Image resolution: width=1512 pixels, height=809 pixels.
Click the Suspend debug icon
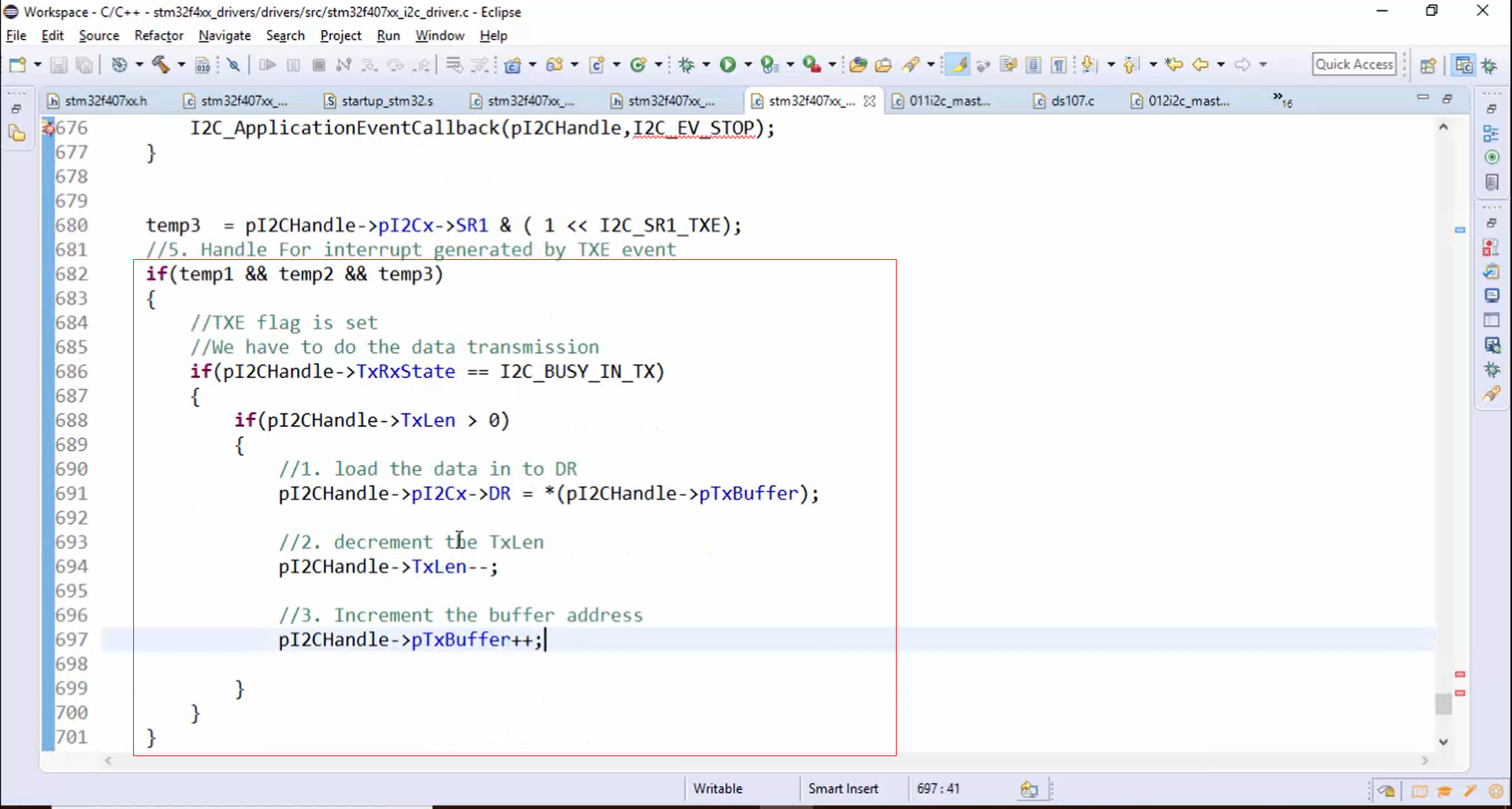[293, 65]
